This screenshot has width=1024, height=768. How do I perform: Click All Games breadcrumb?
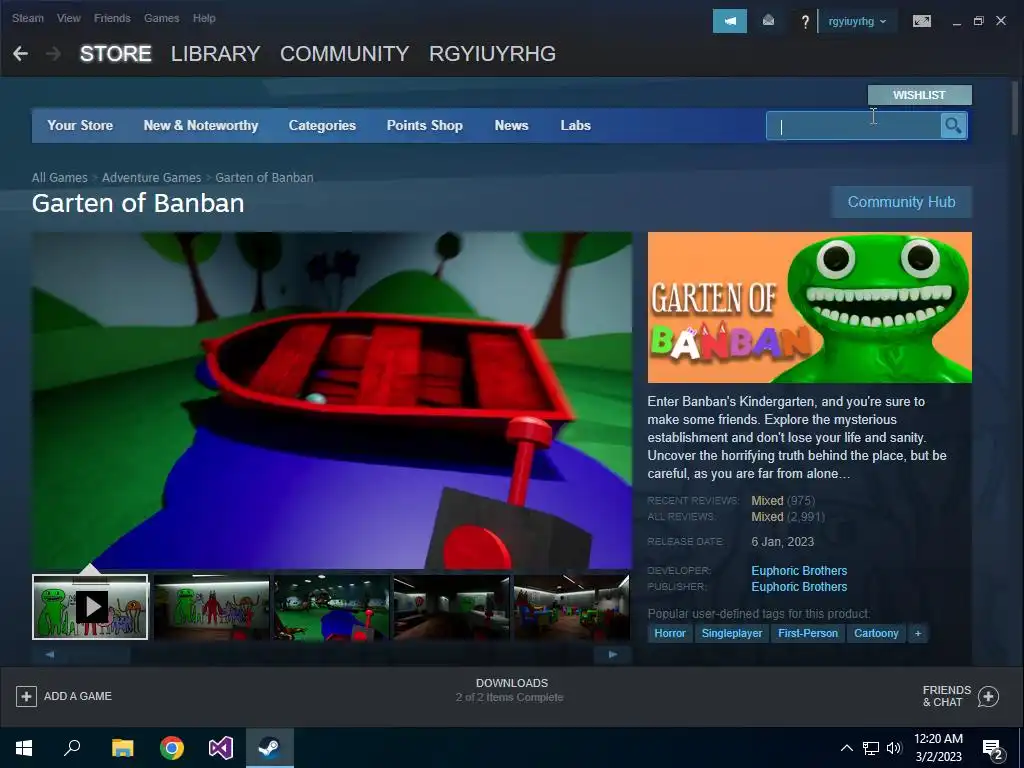(x=59, y=178)
